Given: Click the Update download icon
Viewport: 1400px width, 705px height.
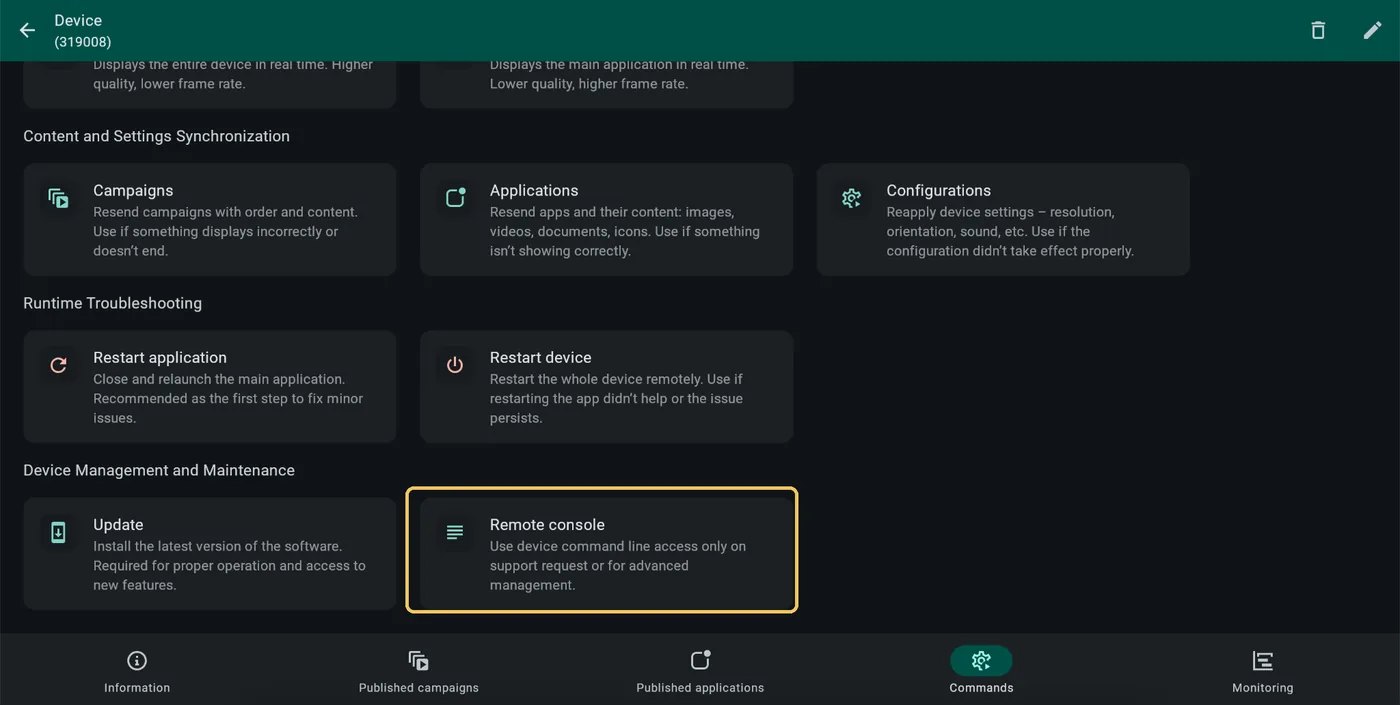Looking at the screenshot, I should point(58,532).
